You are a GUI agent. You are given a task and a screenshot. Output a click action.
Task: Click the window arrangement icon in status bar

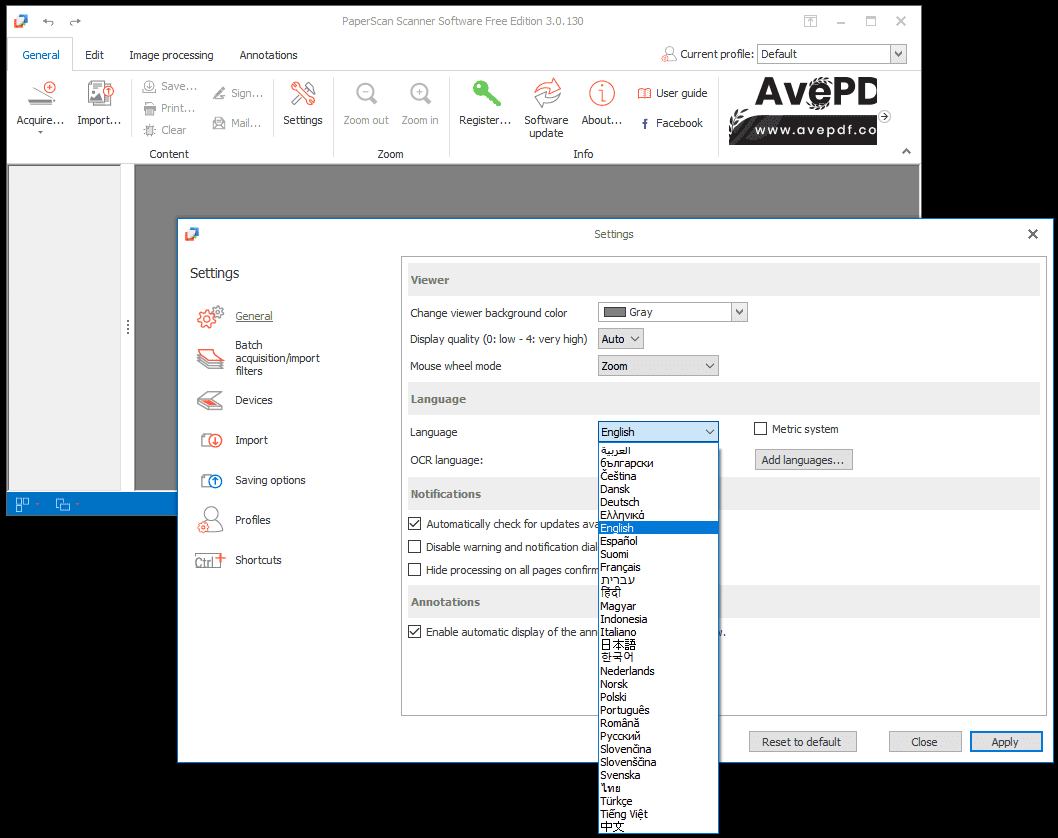coord(63,504)
